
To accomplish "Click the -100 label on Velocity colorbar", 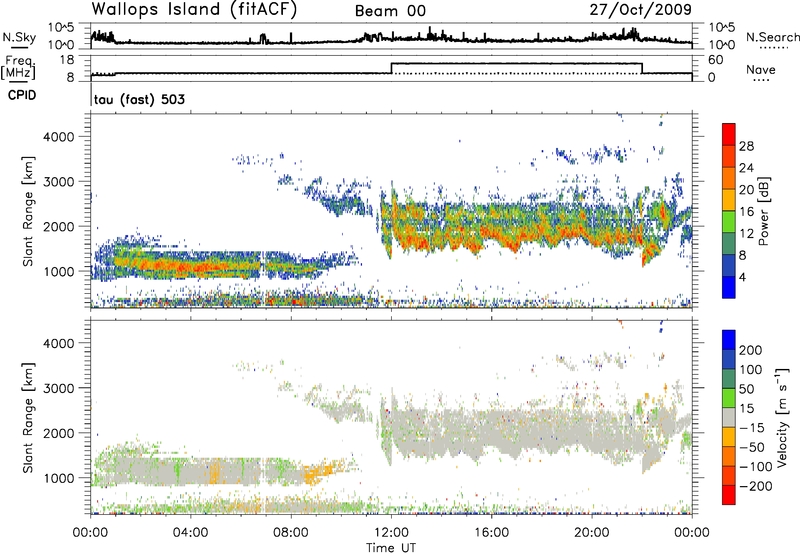I will pyautogui.click(x=756, y=467).
